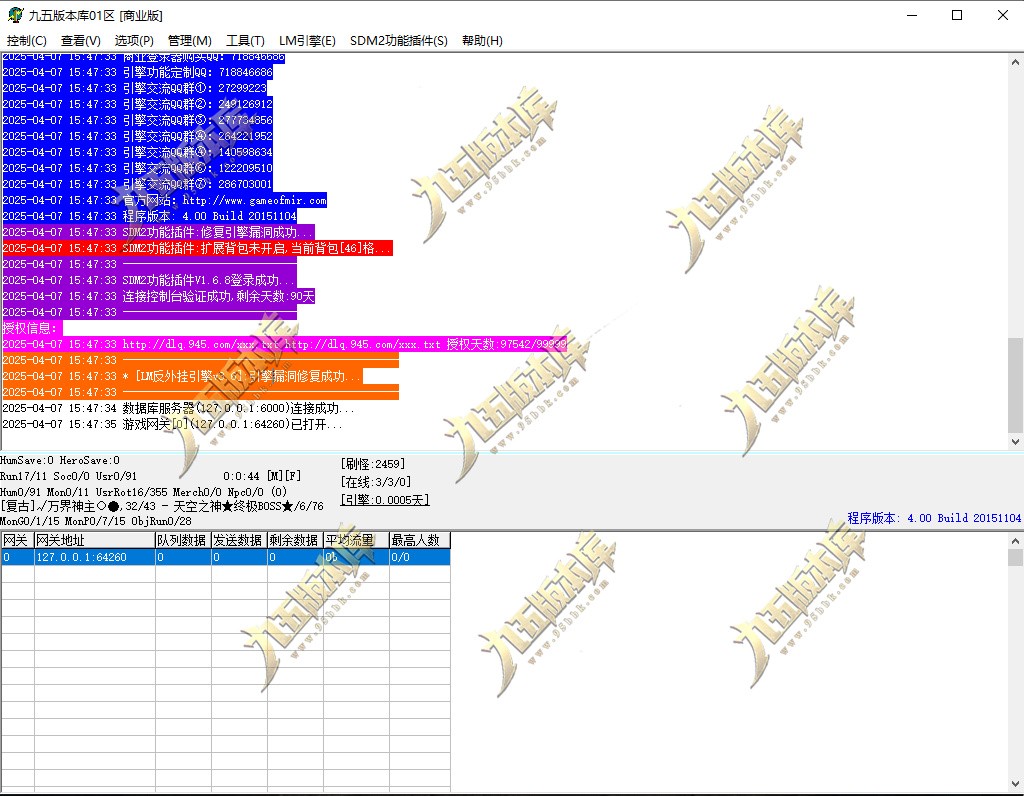Click log line 引擎功能定制QQ: 718846686
The width and height of the screenshot is (1024, 796).
[137, 72]
